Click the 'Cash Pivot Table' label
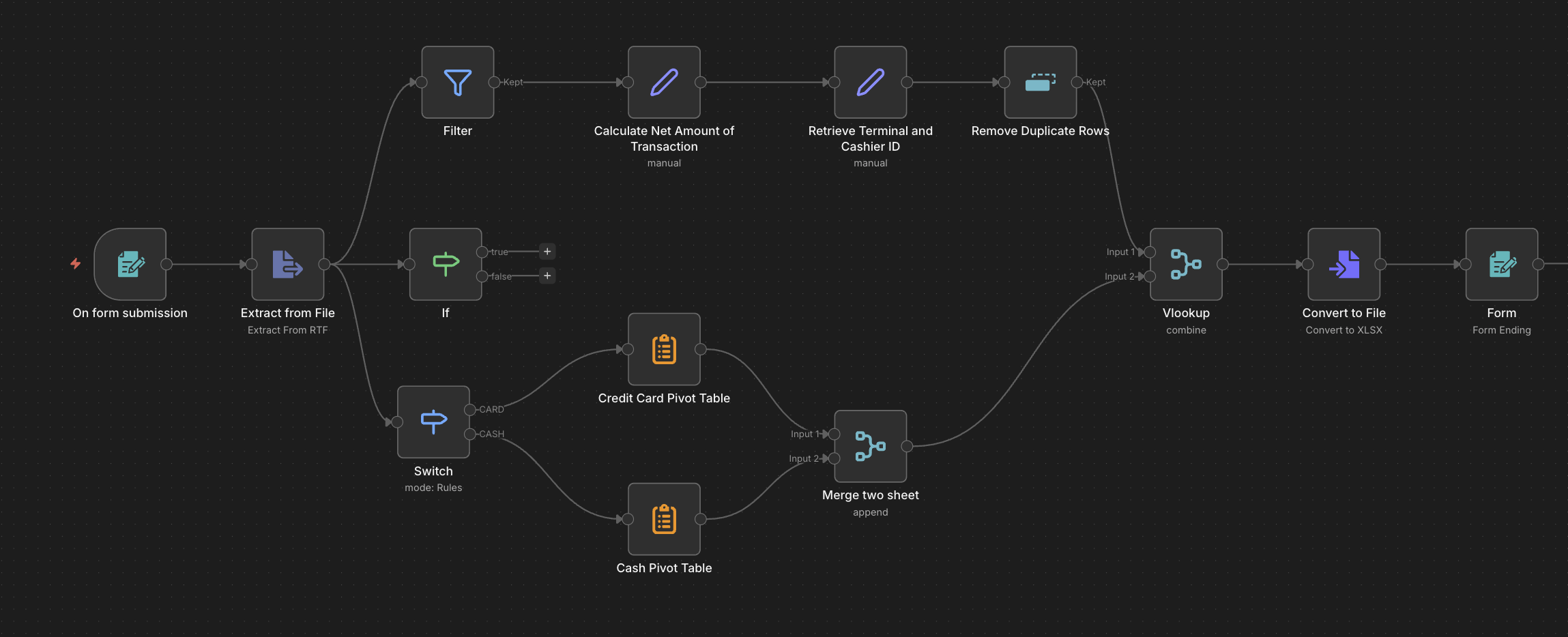 point(664,568)
